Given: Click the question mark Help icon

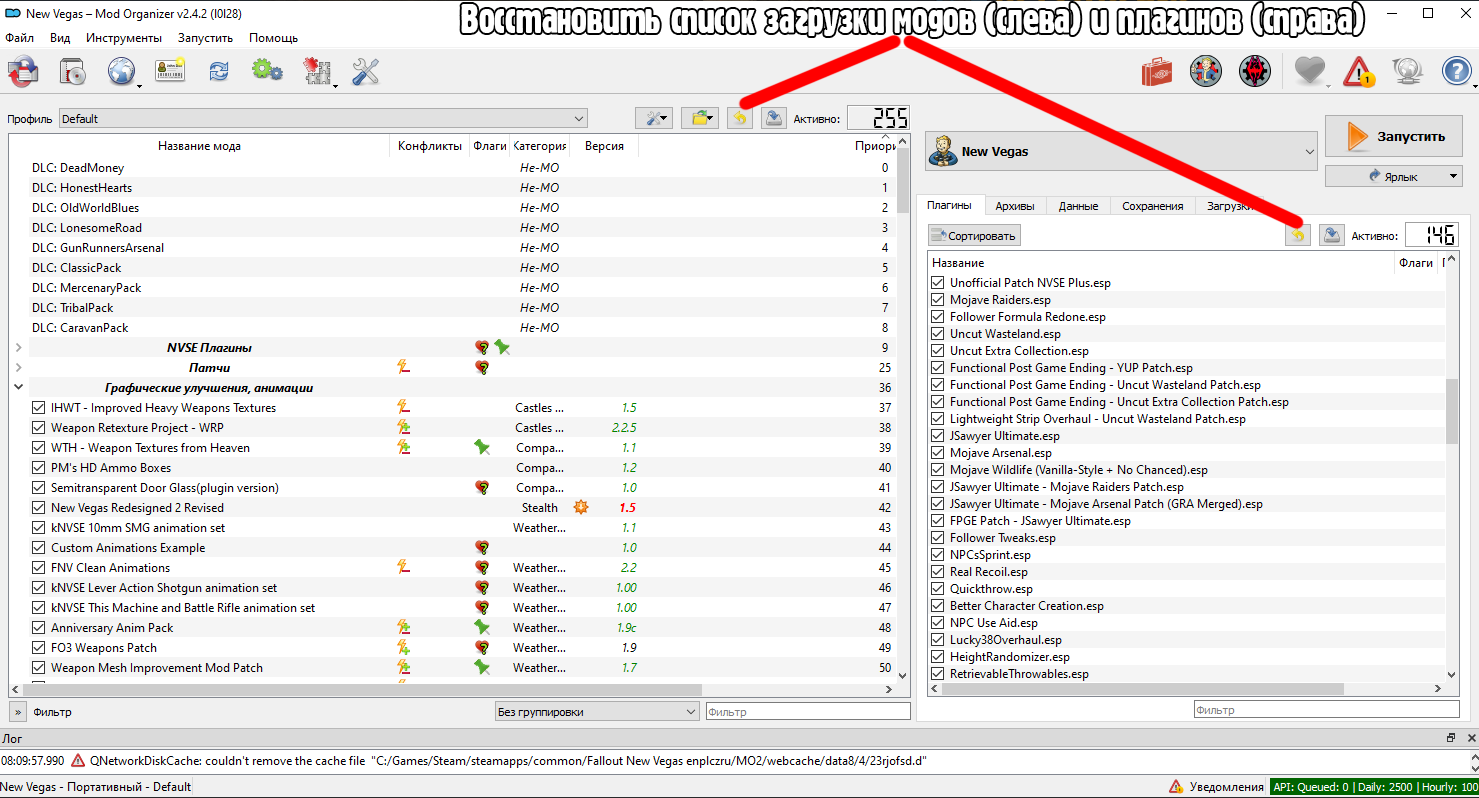Looking at the screenshot, I should pos(1457,71).
